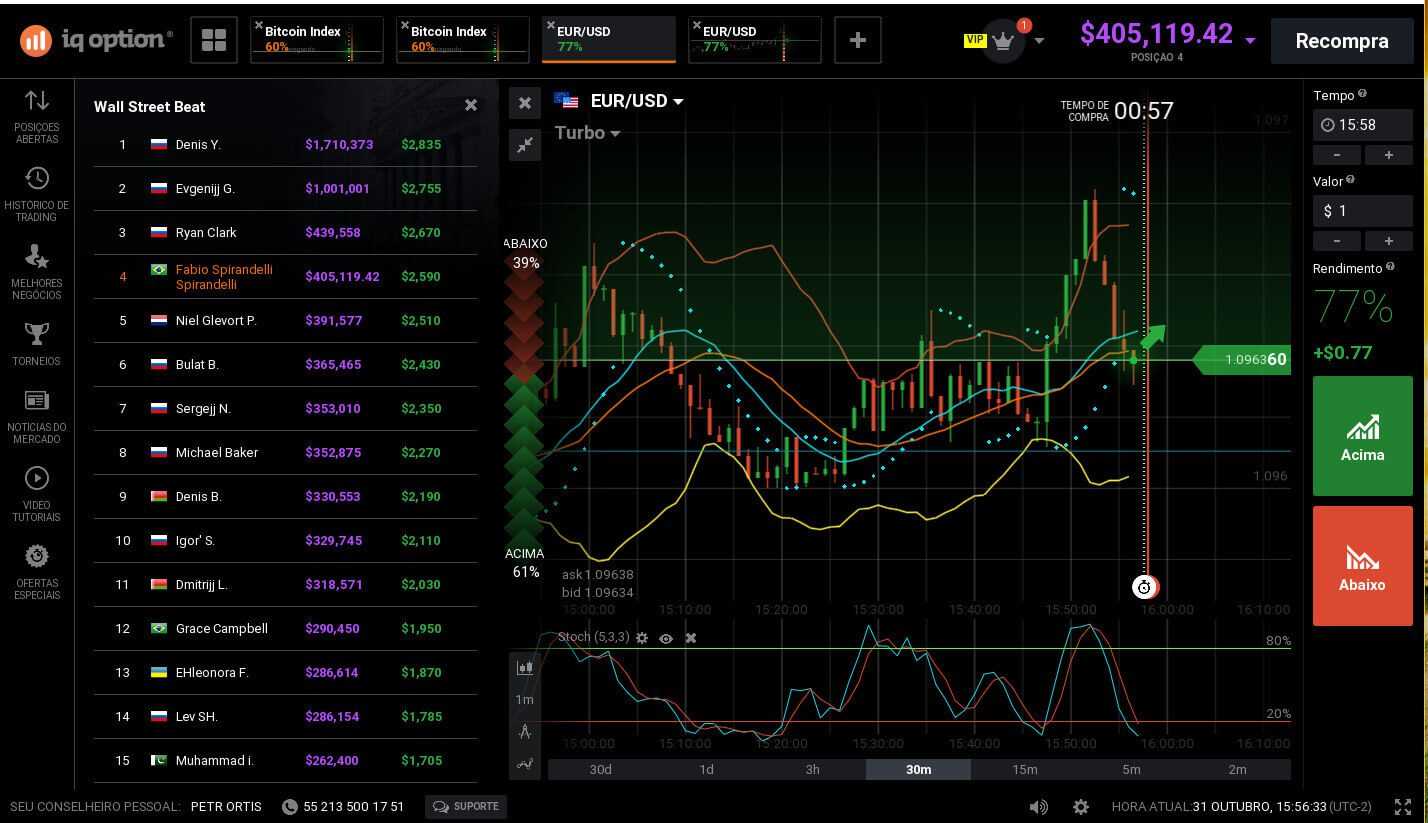Viewport: 1428px width, 823px height.
Task: Toggle fullscreen mode icon
Action: pyautogui.click(x=1403, y=806)
